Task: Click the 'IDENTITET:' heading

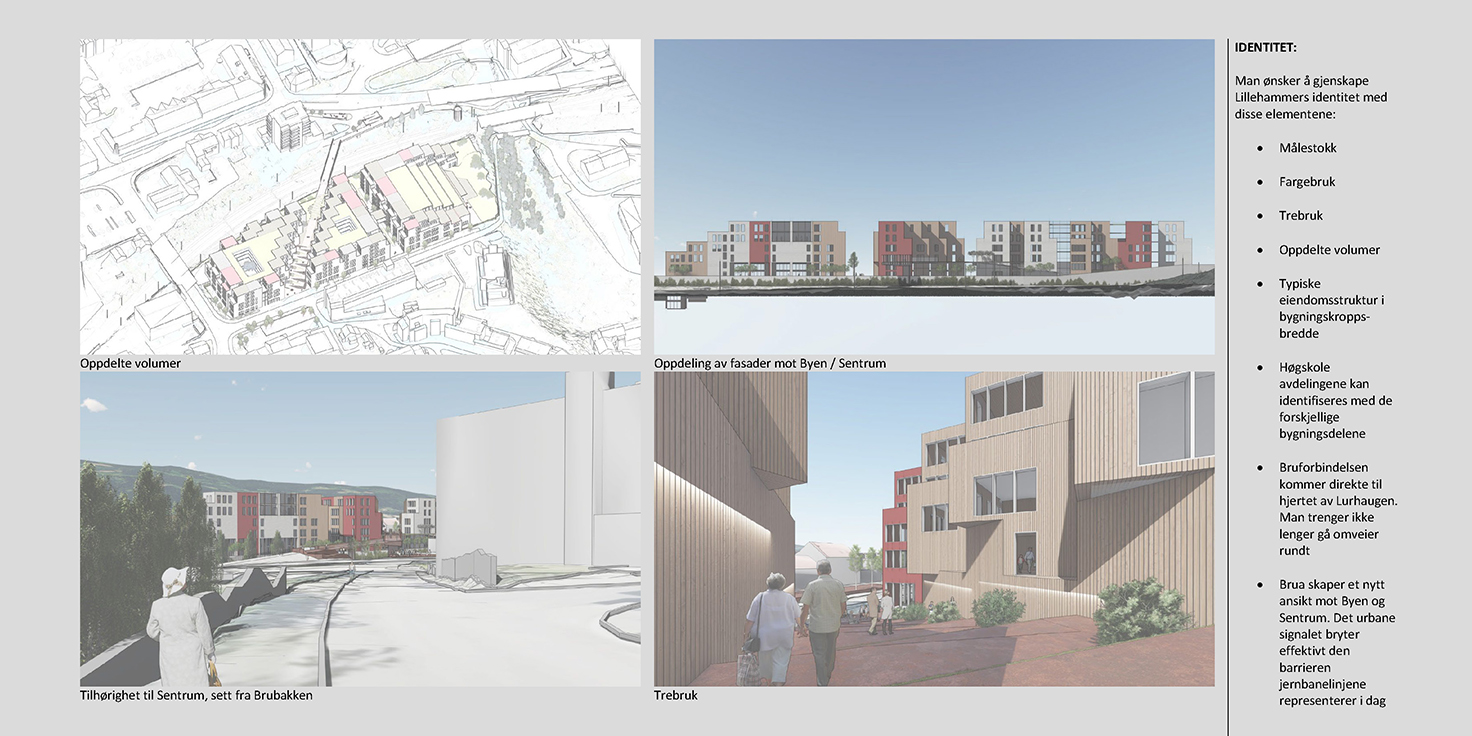Action: [x=1266, y=47]
